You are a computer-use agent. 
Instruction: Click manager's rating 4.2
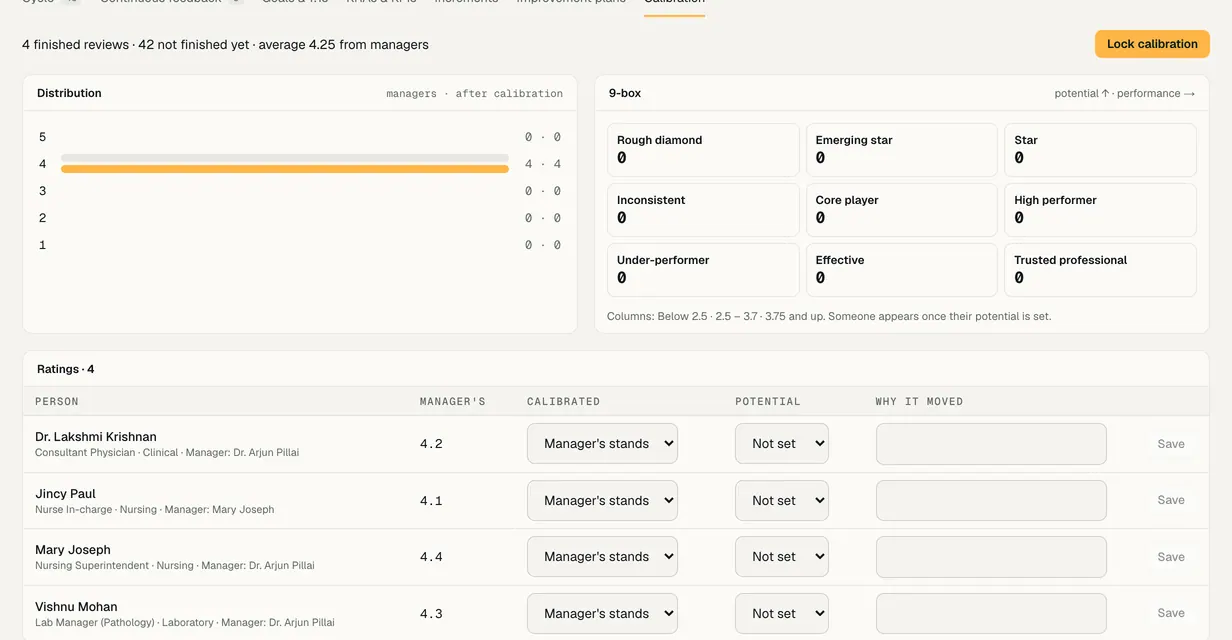[x=431, y=444]
